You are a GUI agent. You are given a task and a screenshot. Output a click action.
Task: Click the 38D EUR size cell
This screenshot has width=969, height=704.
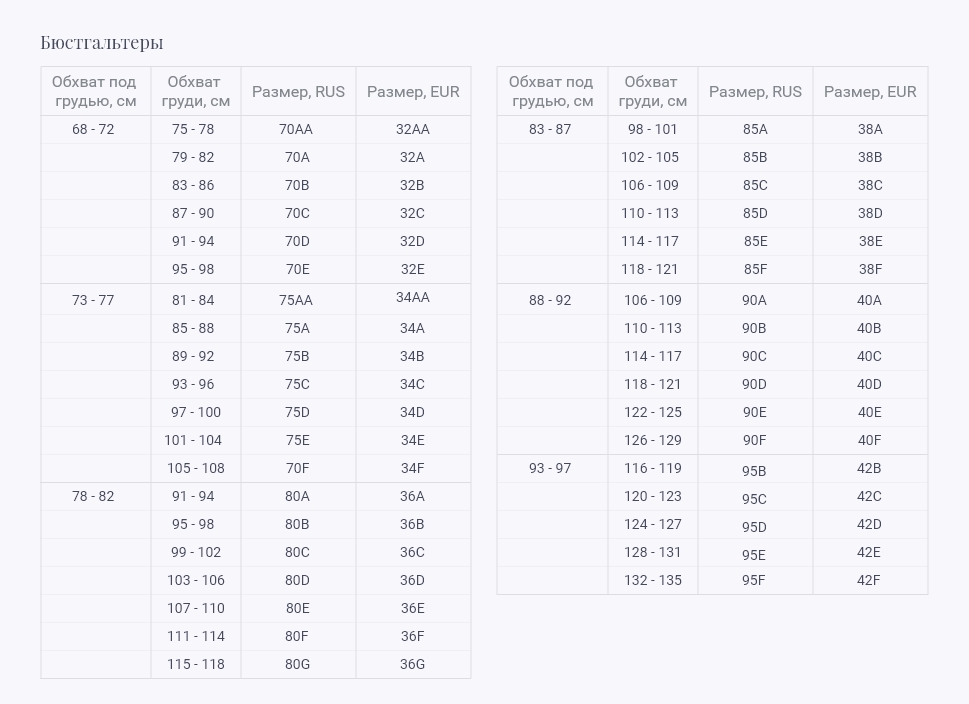(x=870, y=213)
